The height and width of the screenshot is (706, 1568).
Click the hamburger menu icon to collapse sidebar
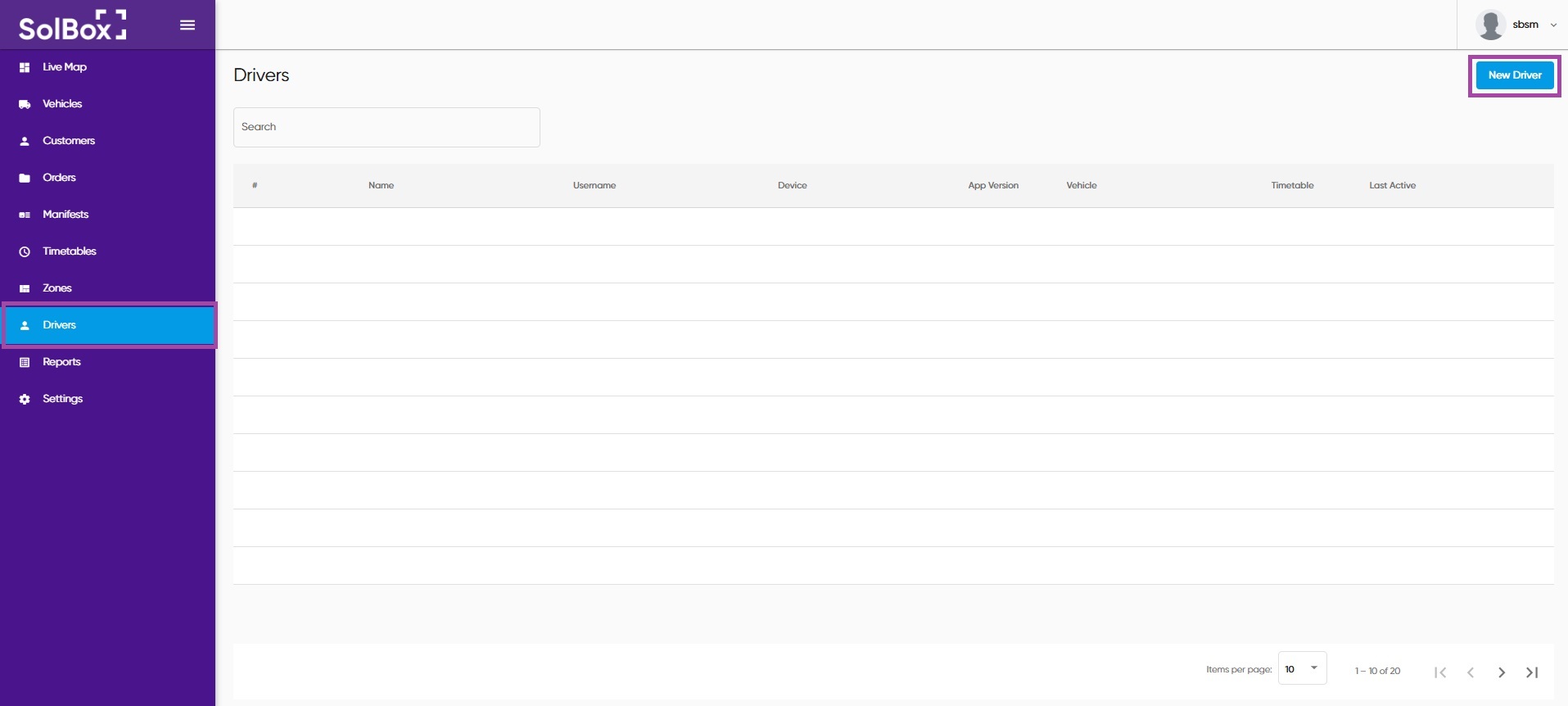tap(188, 25)
